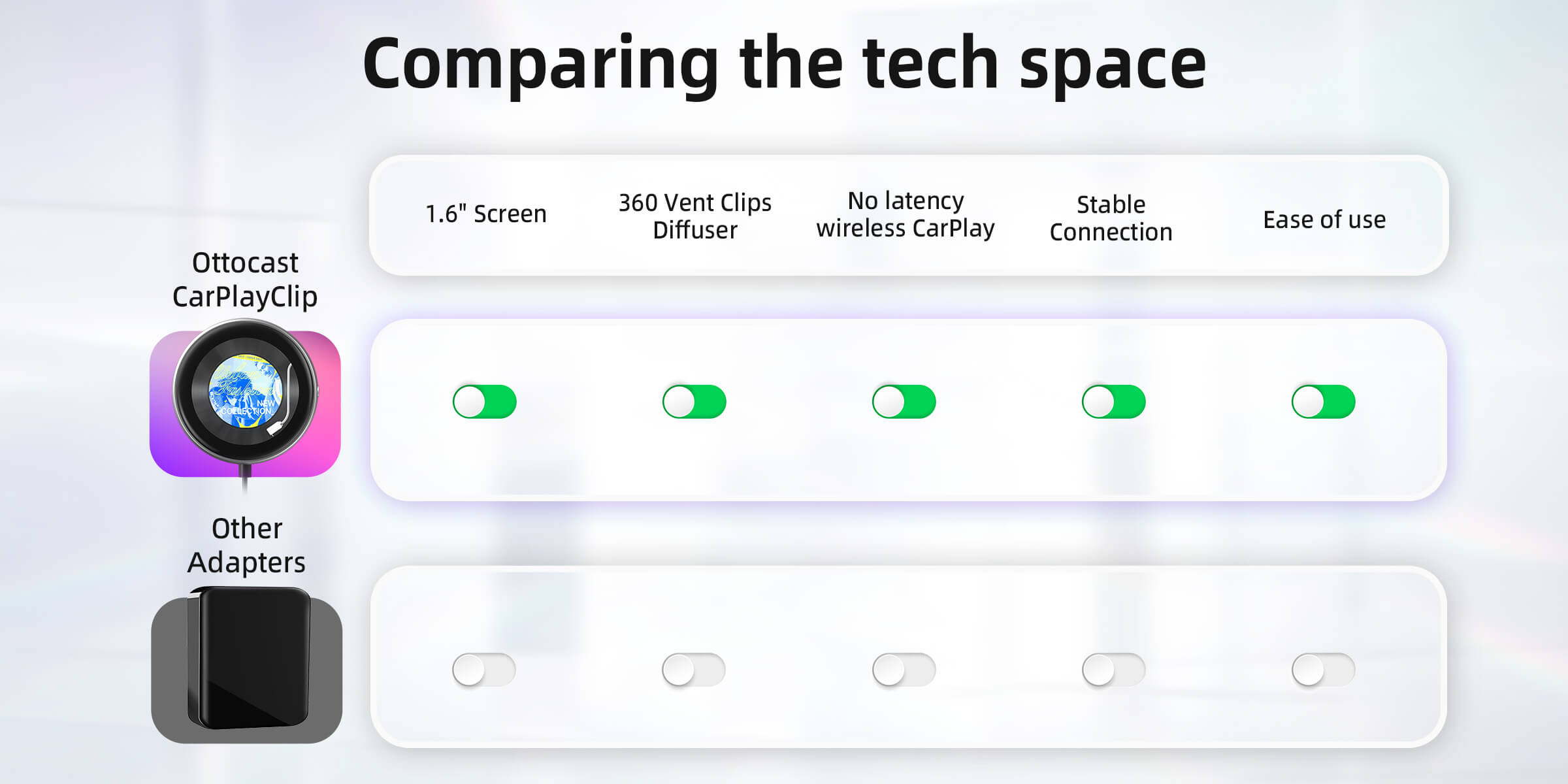Select the 1.6" Screen column header
This screenshot has height=784, width=1568.
coord(486,214)
